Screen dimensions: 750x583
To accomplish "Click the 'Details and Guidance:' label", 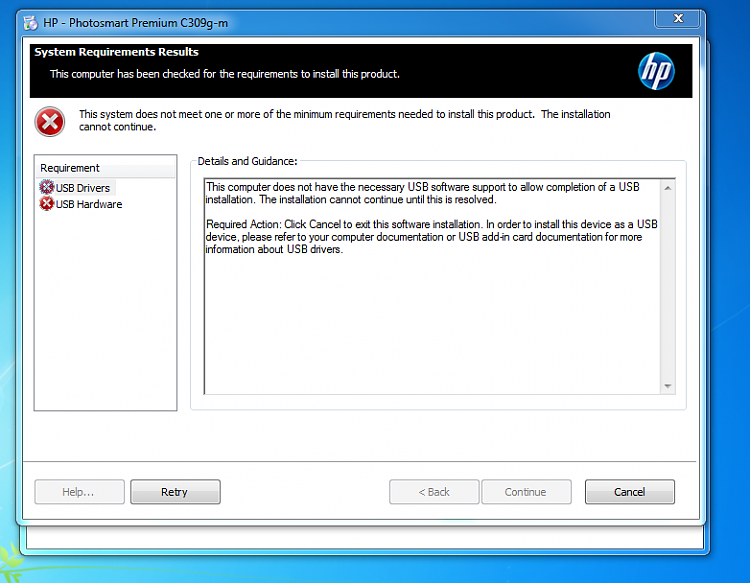I will (247, 161).
